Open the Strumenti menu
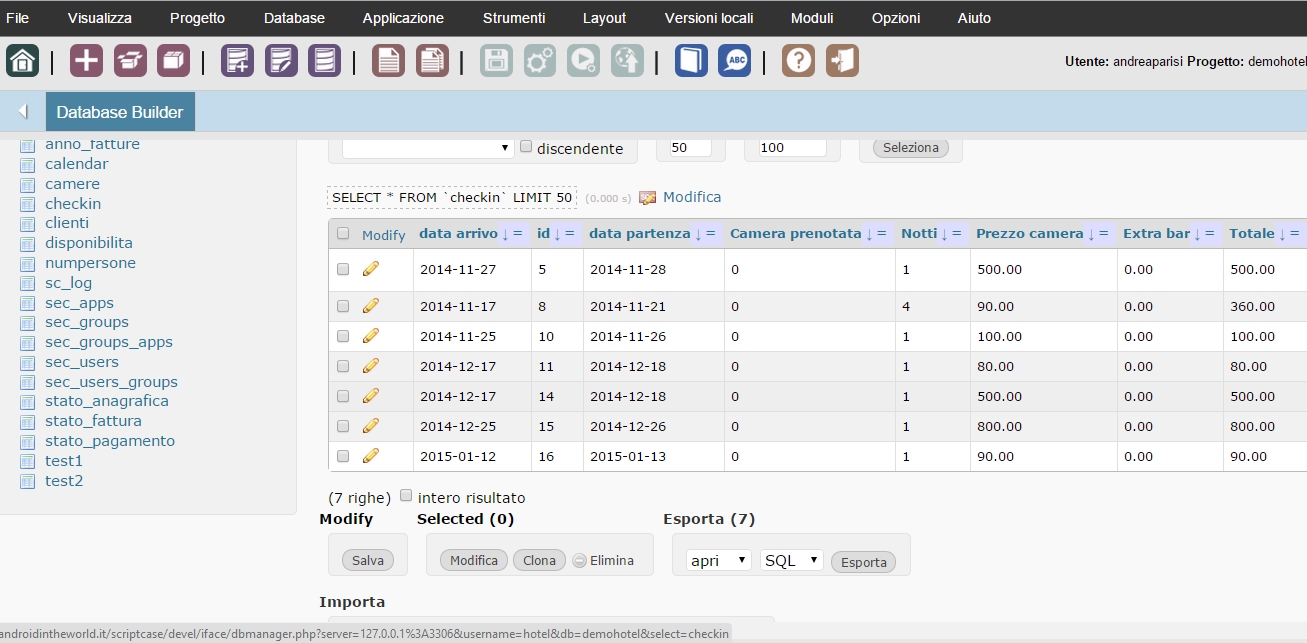 point(514,18)
